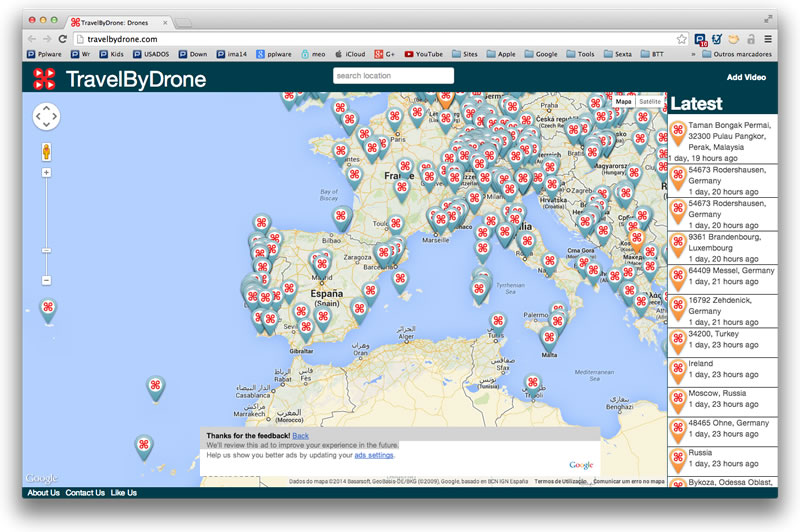Screen dimensions: 800x532
Task: Open the 48465 Ohne, Germany entry
Action: click(722, 431)
